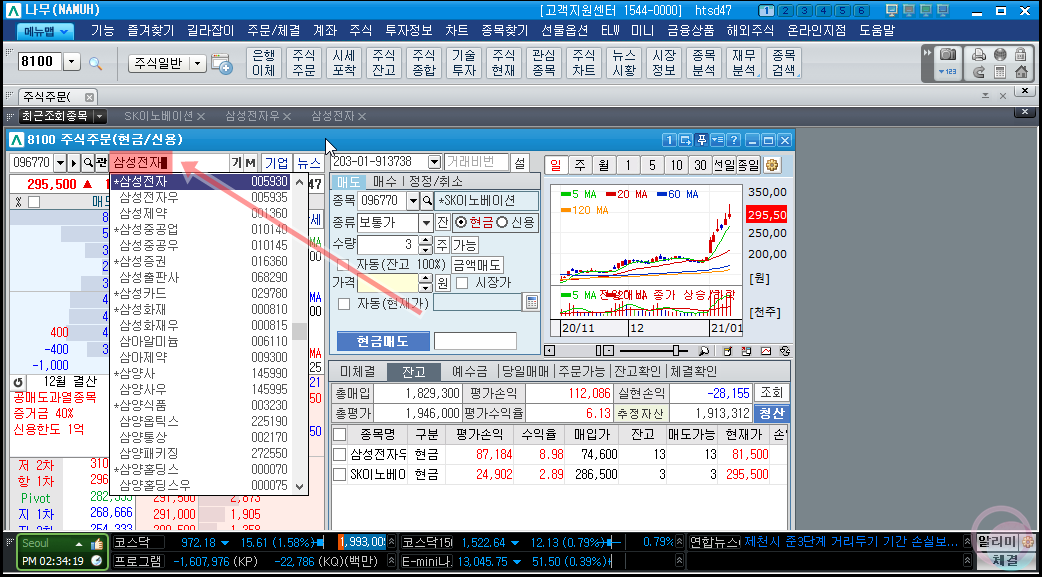Click the globe icon in the top-right toolbar
Viewport: 1042px width, 577px height.
tap(999, 55)
